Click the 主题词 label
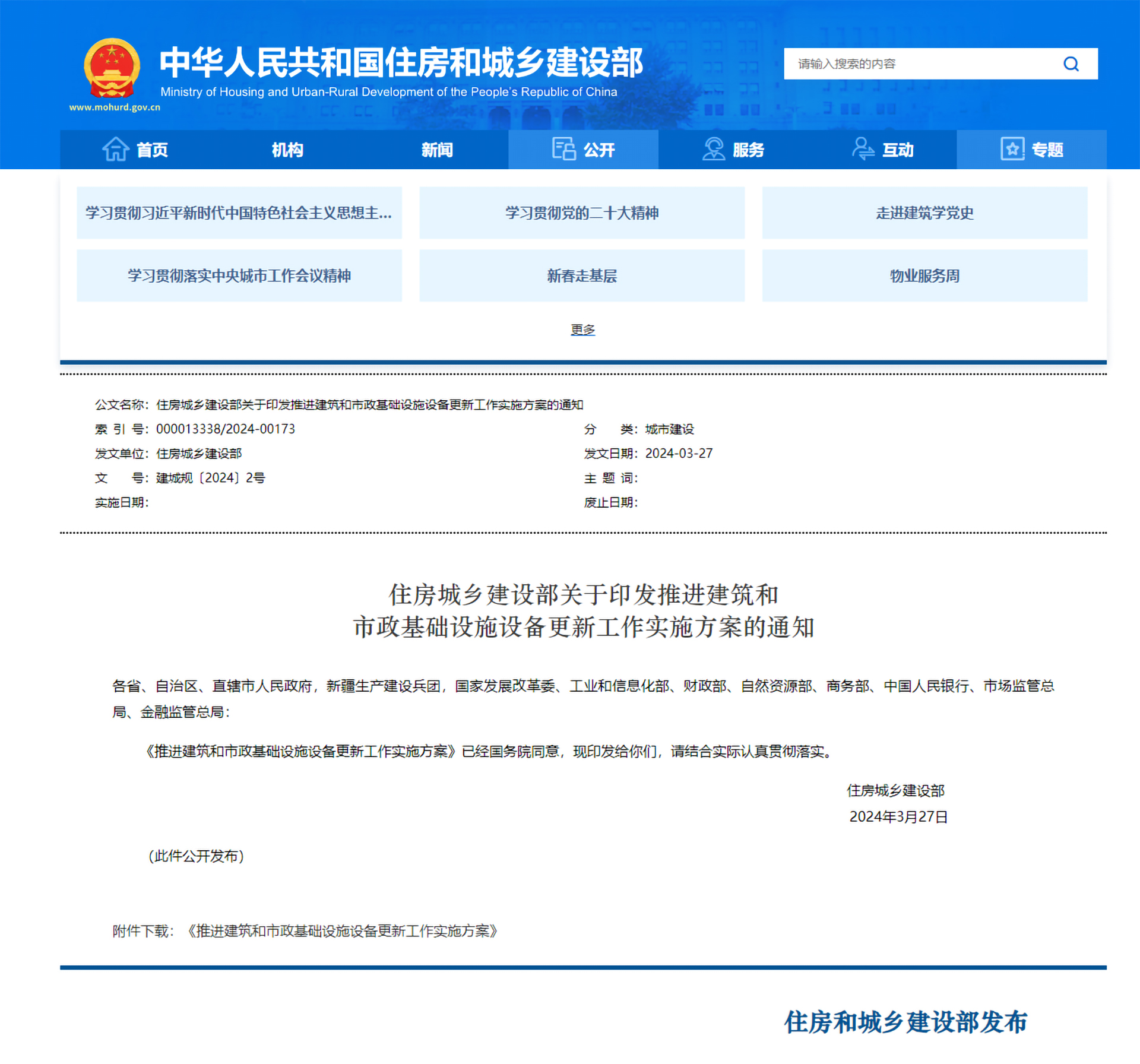Screen dimensions: 1140x1064 [x=611, y=478]
